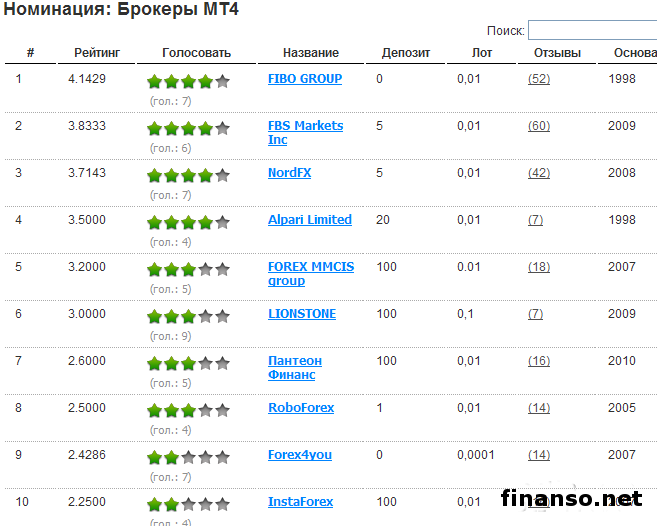Open the FIBO GROUP broker link
657x526 pixels.
(305, 79)
